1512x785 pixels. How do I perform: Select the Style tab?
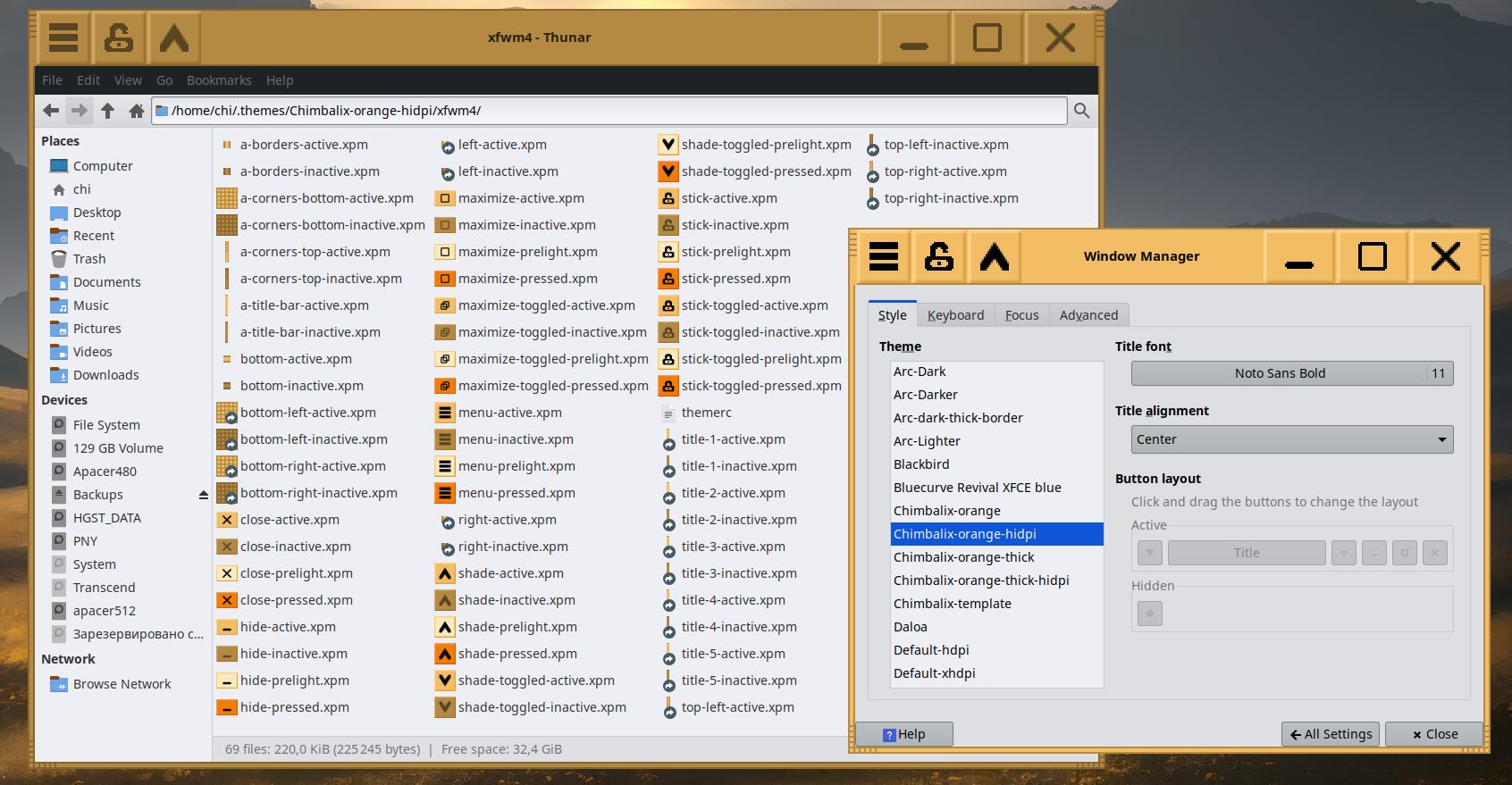coord(892,315)
